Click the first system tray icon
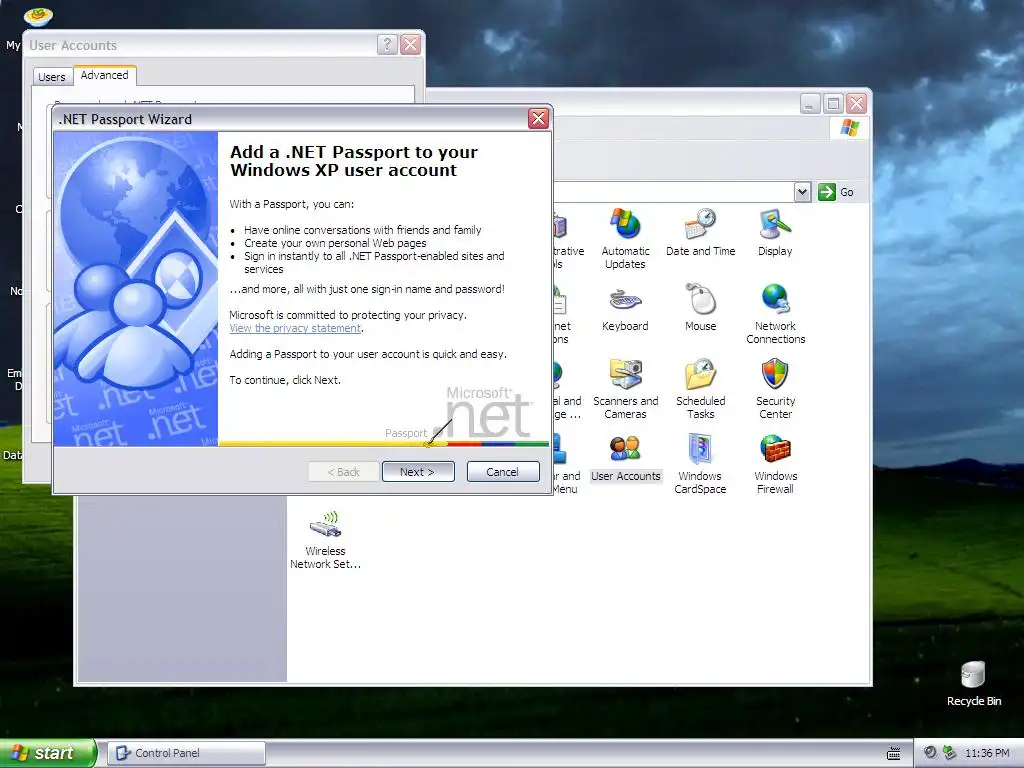Image resolution: width=1024 pixels, height=768 pixels. [x=931, y=752]
